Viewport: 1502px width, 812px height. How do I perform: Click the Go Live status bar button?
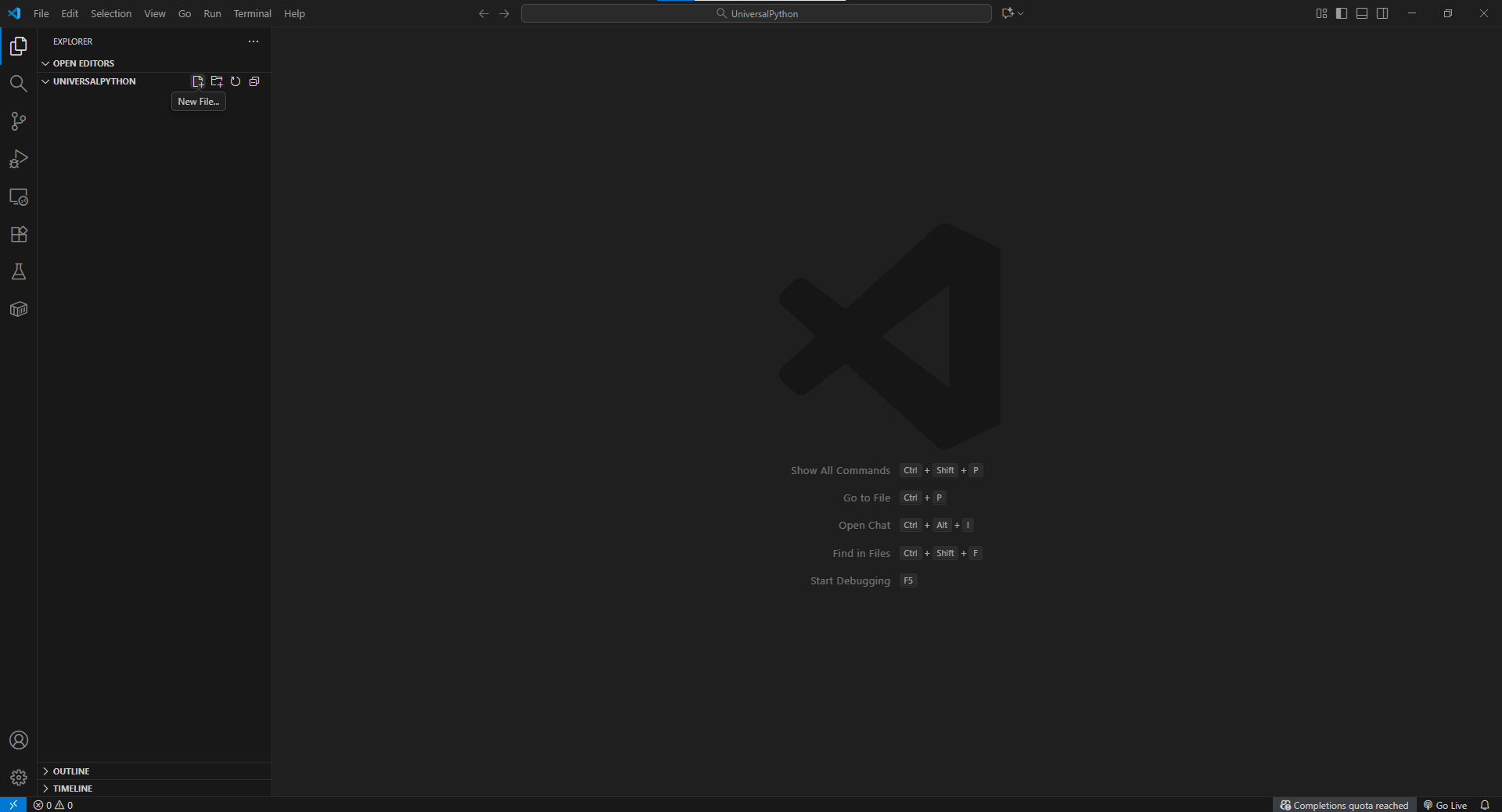click(1444, 805)
